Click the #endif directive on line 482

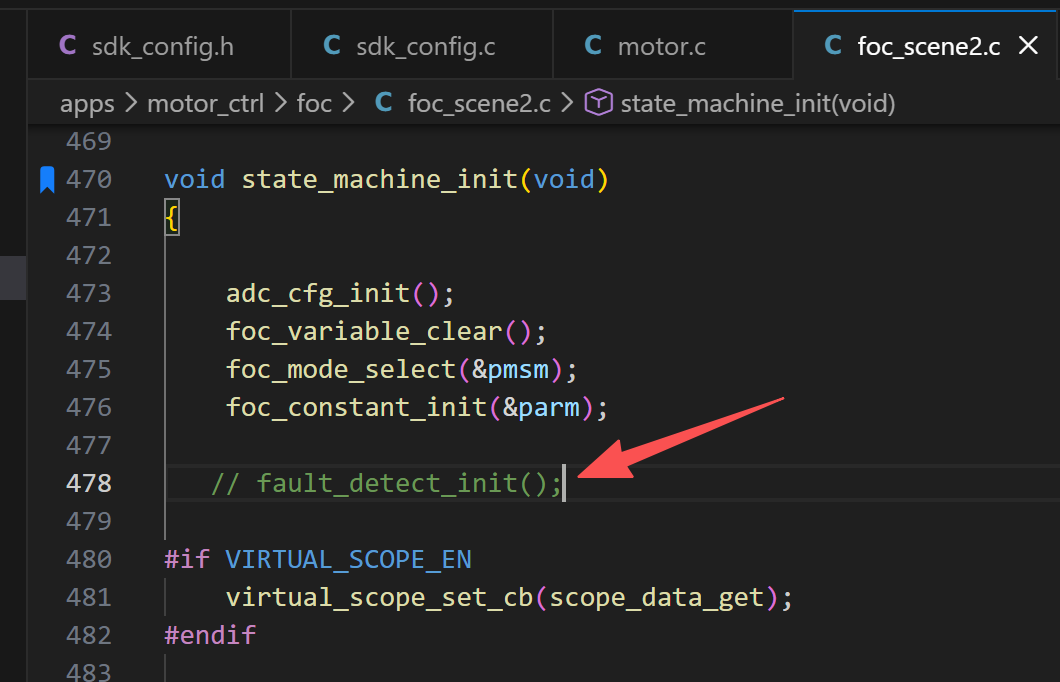point(210,635)
